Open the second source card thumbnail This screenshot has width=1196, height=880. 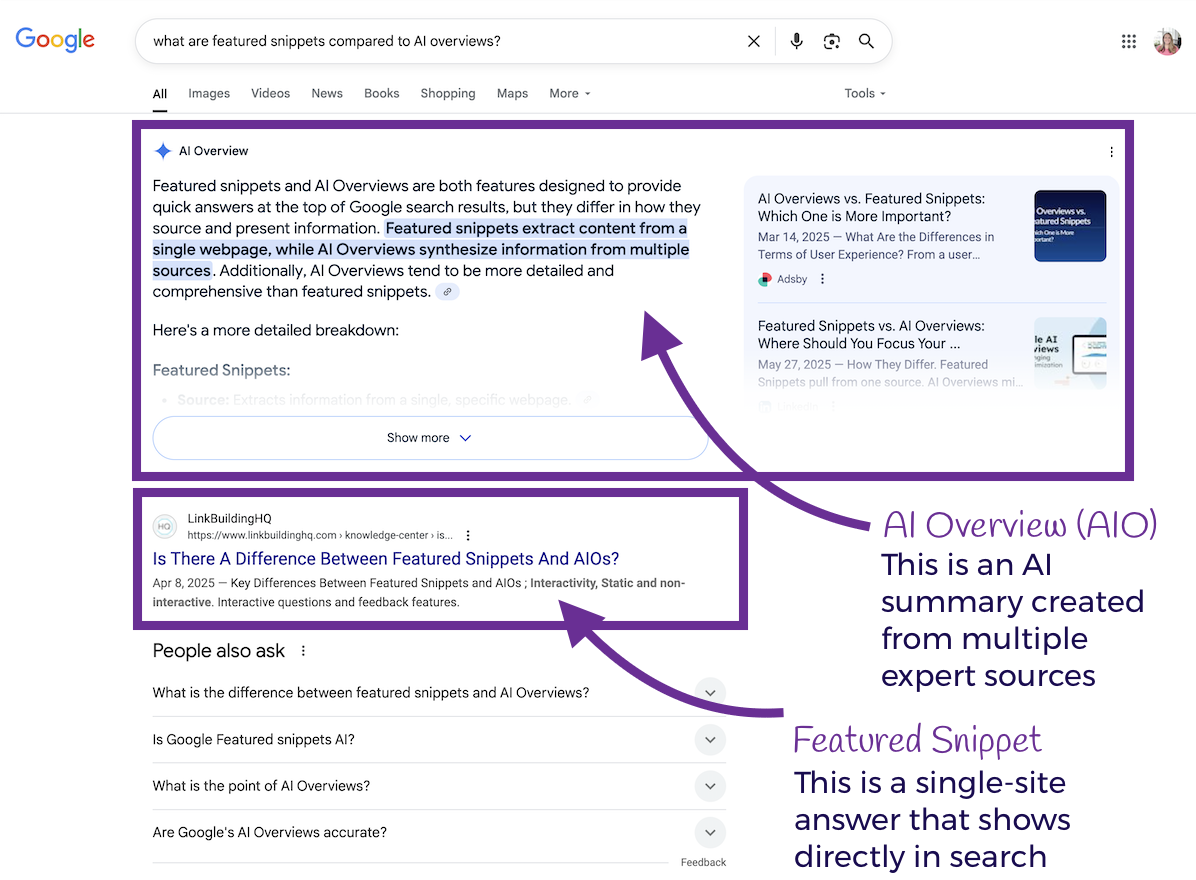point(1070,353)
